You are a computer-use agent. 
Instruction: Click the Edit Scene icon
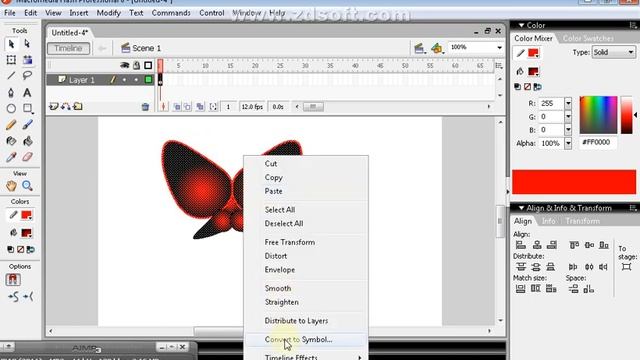click(419, 49)
